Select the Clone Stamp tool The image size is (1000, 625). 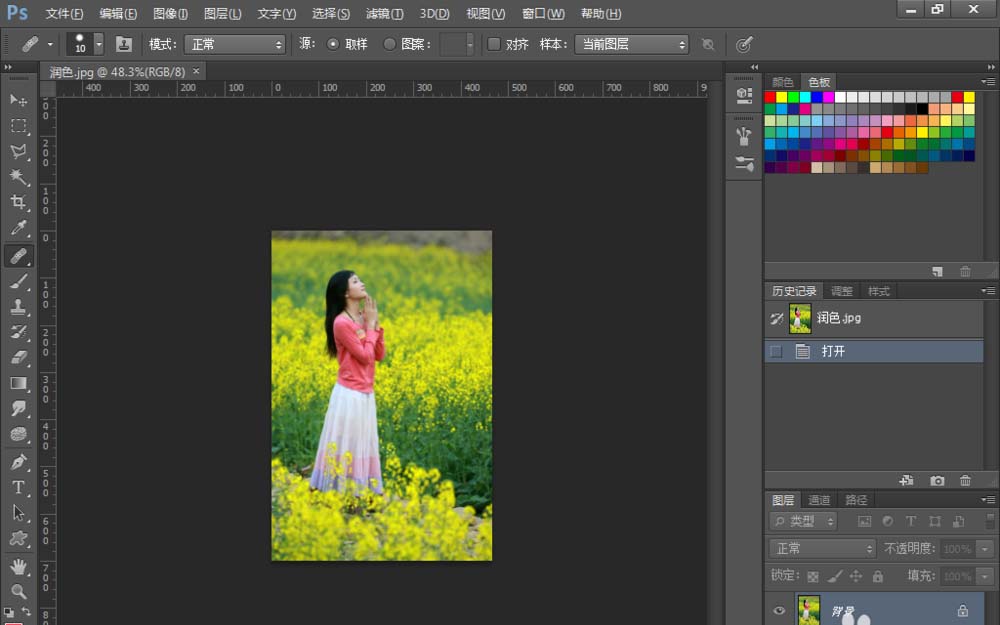pos(19,307)
